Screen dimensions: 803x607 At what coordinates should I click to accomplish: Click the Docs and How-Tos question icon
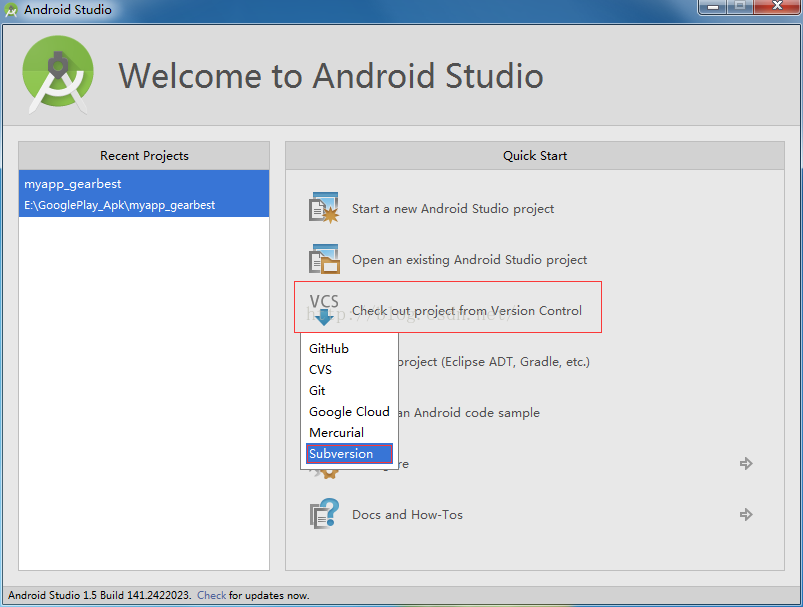324,514
